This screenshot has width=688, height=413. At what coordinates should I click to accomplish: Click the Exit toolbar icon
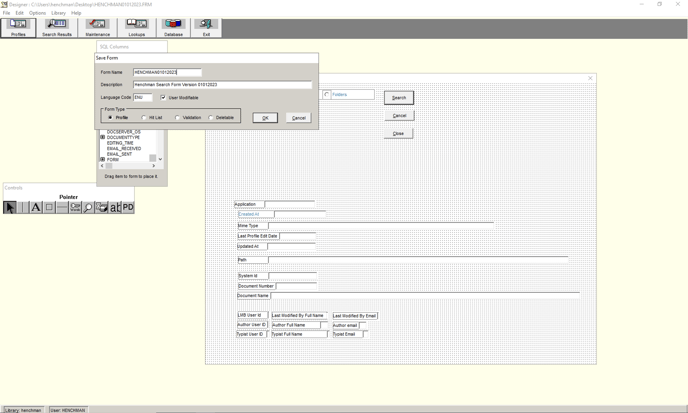click(x=206, y=27)
